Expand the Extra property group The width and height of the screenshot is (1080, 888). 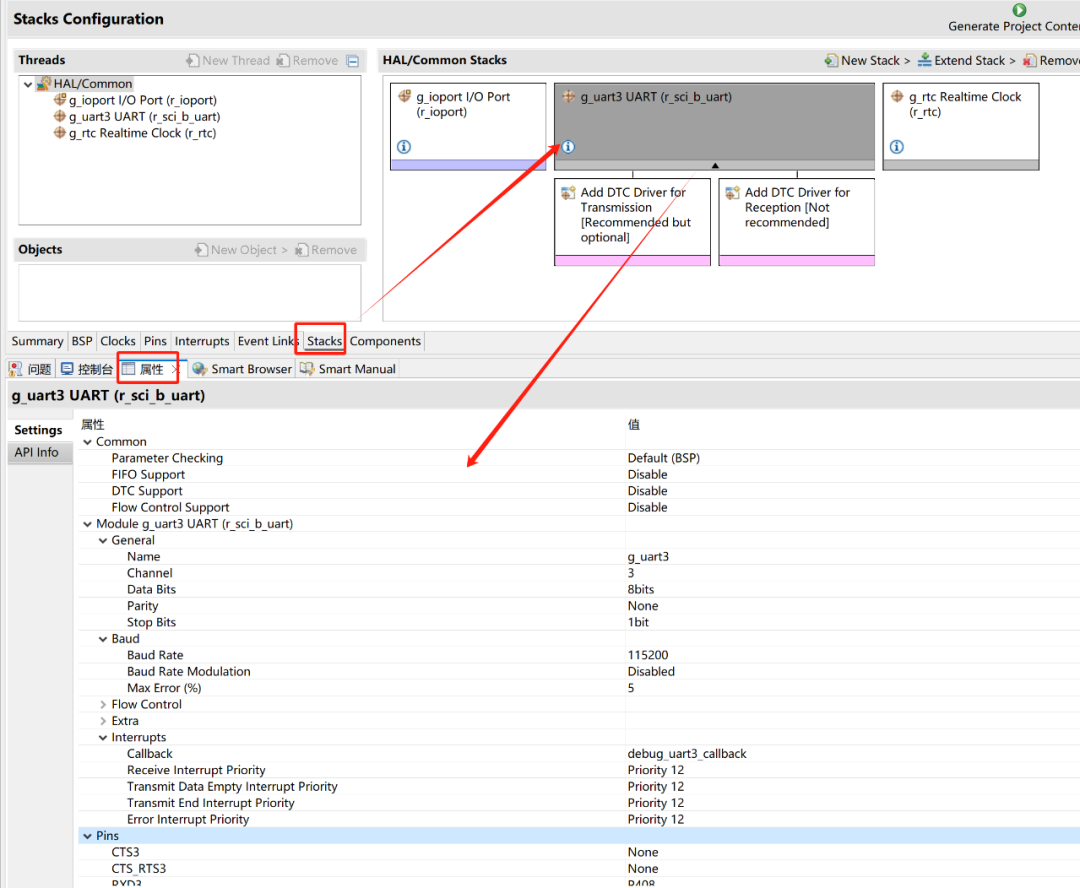pyautogui.click(x=103, y=721)
